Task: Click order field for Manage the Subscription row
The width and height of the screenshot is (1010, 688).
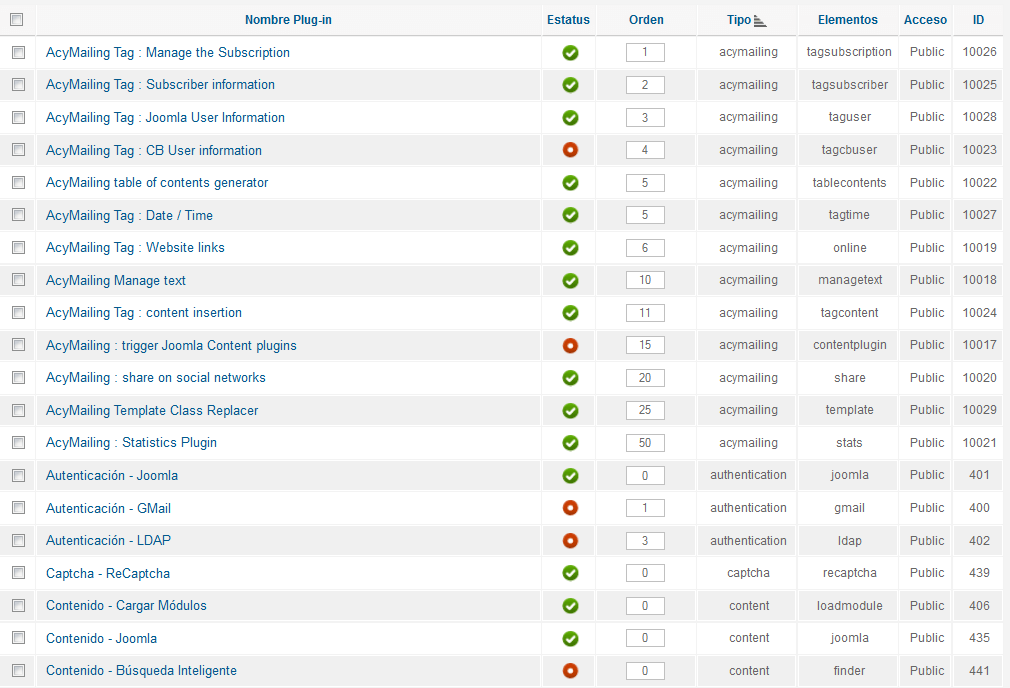Action: click(x=645, y=53)
